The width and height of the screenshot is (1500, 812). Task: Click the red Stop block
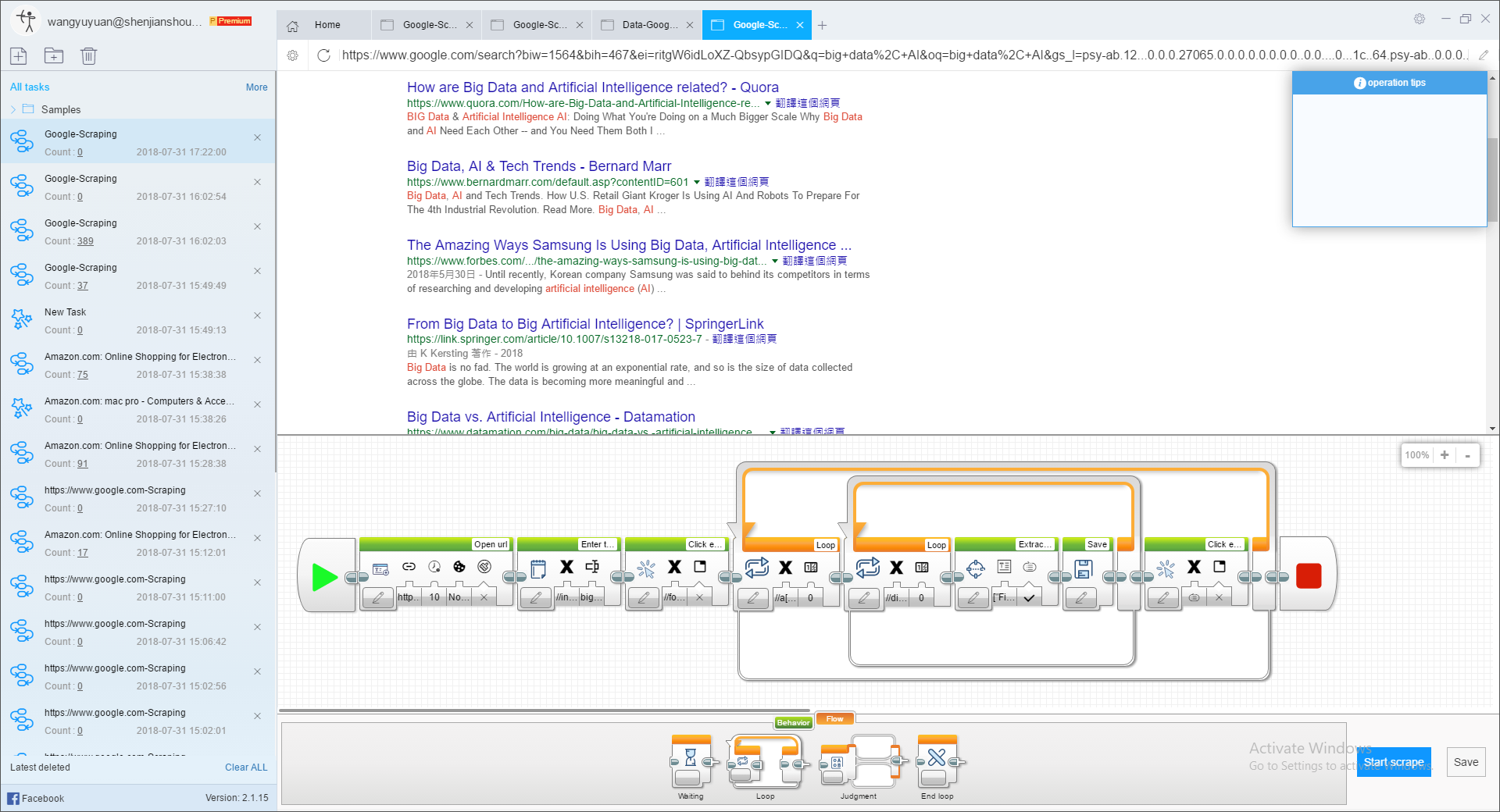[x=1309, y=576]
